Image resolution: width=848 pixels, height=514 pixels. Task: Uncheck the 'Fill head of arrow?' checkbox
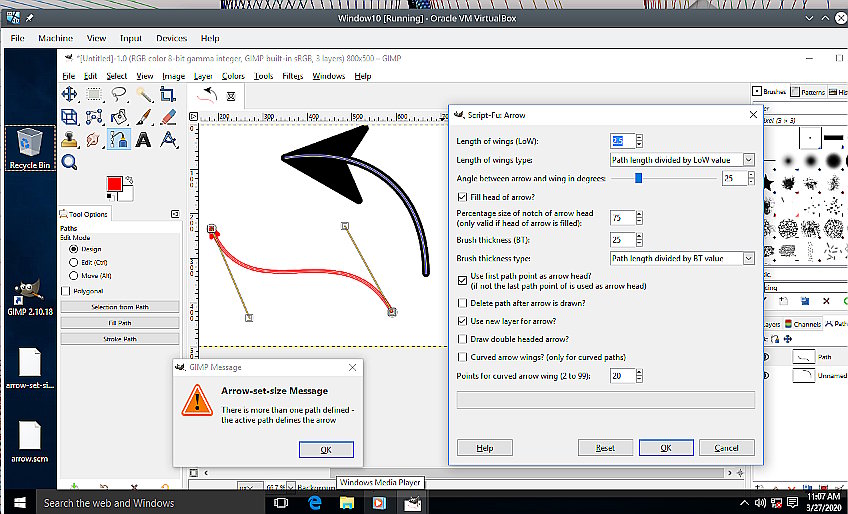(x=461, y=197)
